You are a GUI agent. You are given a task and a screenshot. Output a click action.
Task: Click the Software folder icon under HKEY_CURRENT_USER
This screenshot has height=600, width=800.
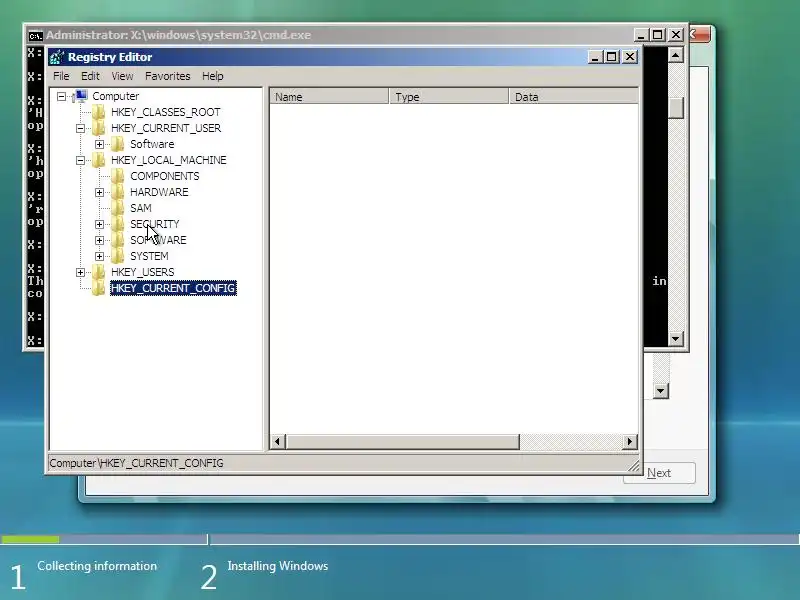point(117,144)
